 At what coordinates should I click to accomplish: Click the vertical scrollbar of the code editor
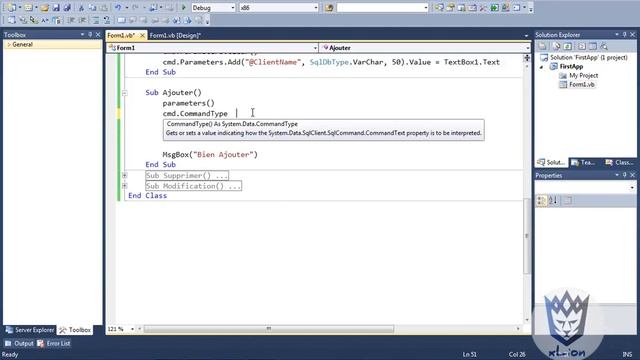click(x=527, y=236)
